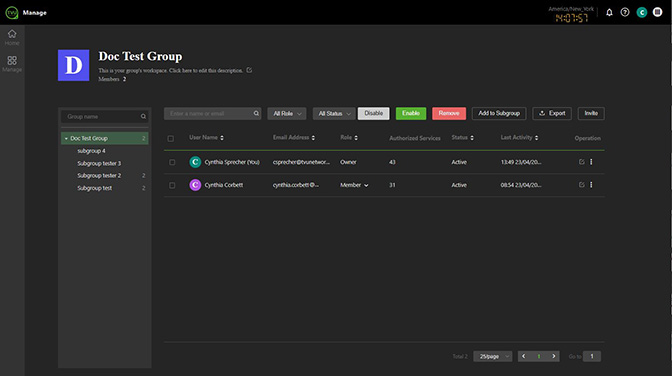Collapse the Doc Test Group tree node
Image resolution: width=672 pixels, height=376 pixels.
(x=66, y=138)
